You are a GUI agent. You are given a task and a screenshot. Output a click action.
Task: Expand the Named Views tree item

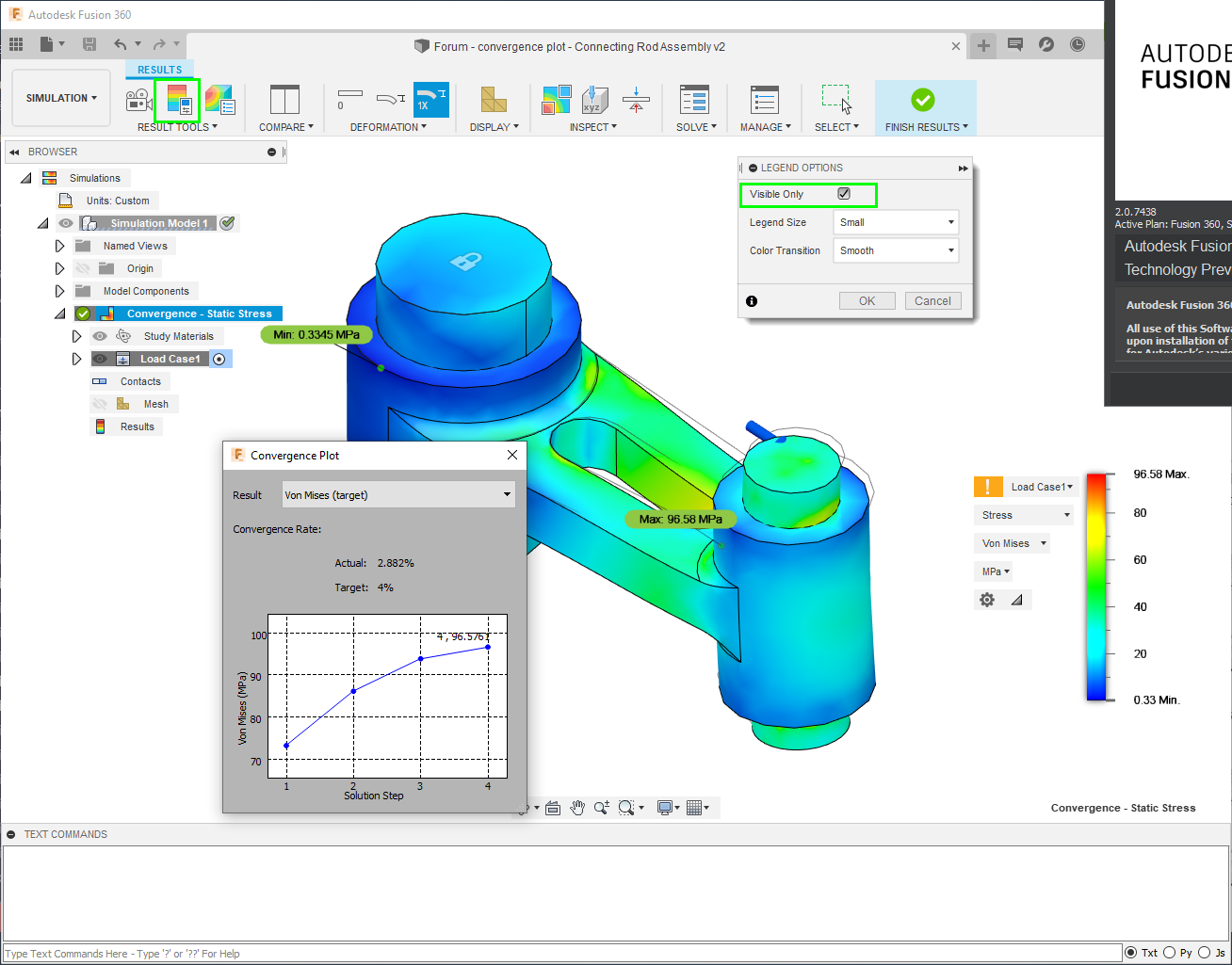(59, 245)
